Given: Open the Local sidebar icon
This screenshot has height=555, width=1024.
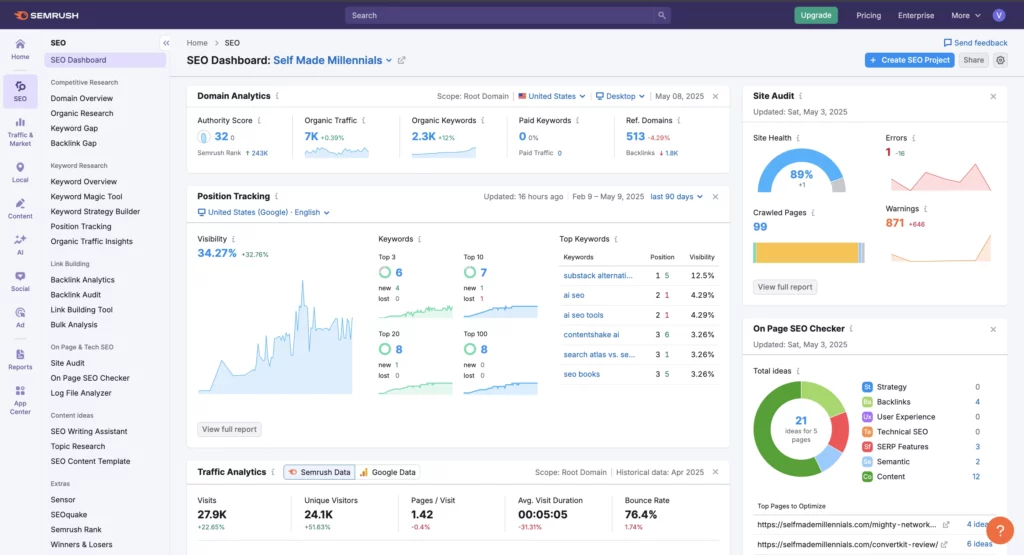Looking at the screenshot, I should pos(20,172).
